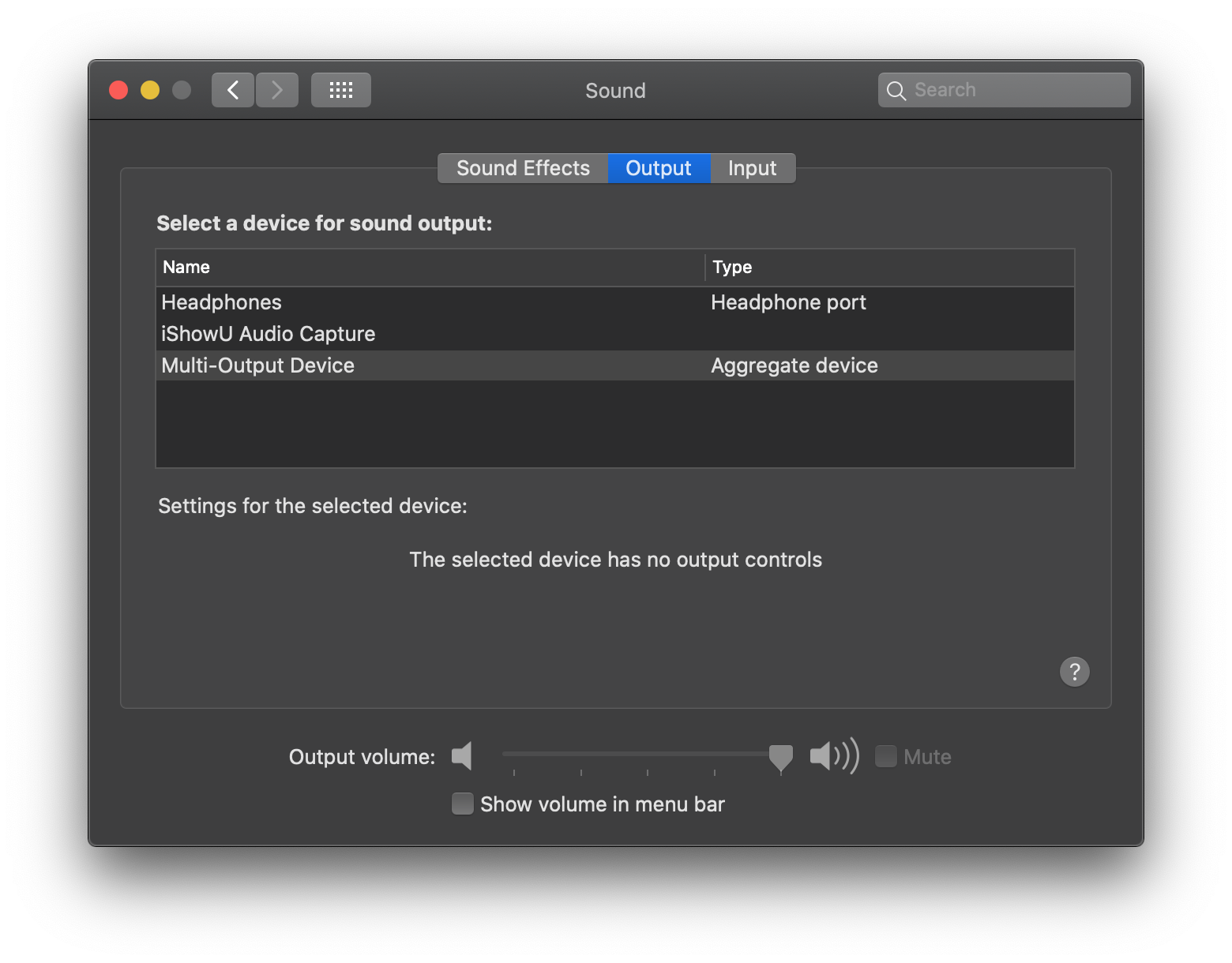Switch to the Input tab
Screen dimensions: 1232x963
pos(751,167)
